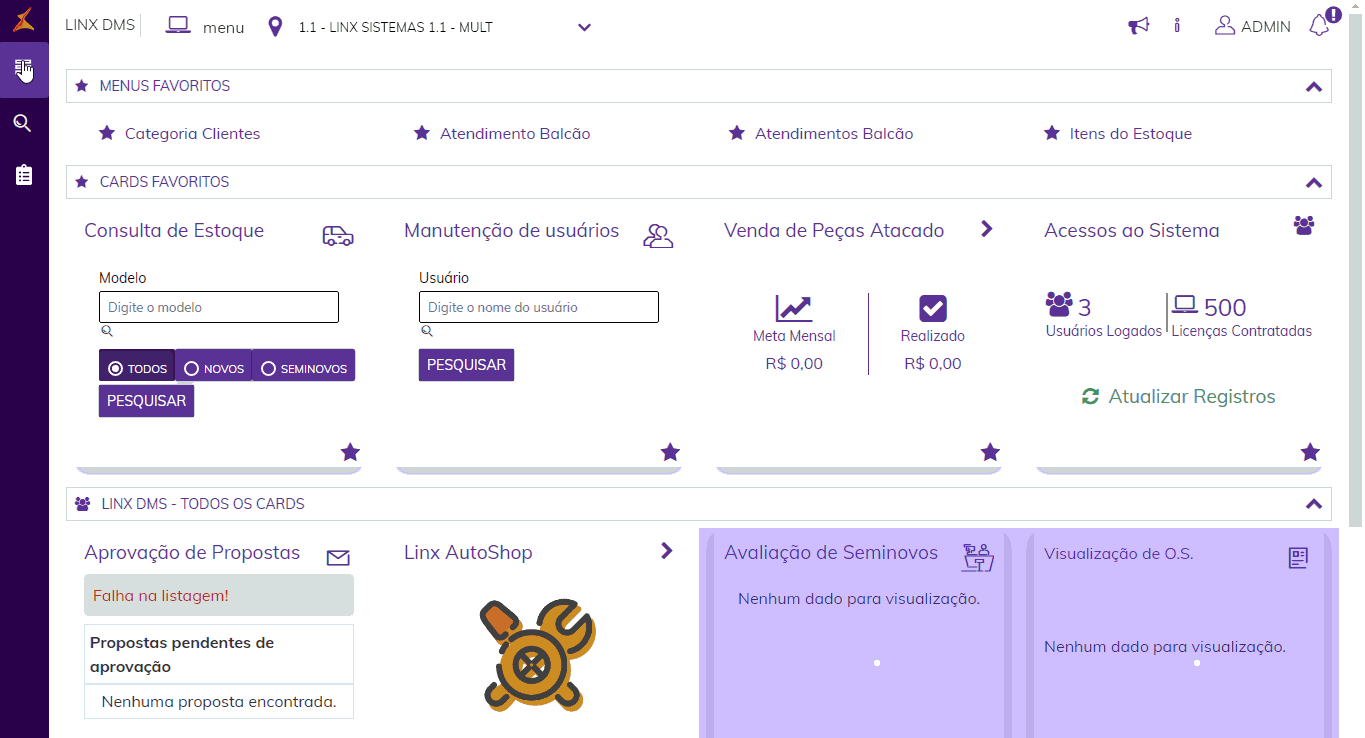Open the announcements megaphone icon
Image resolution: width=1365 pixels, height=738 pixels.
1139,26
